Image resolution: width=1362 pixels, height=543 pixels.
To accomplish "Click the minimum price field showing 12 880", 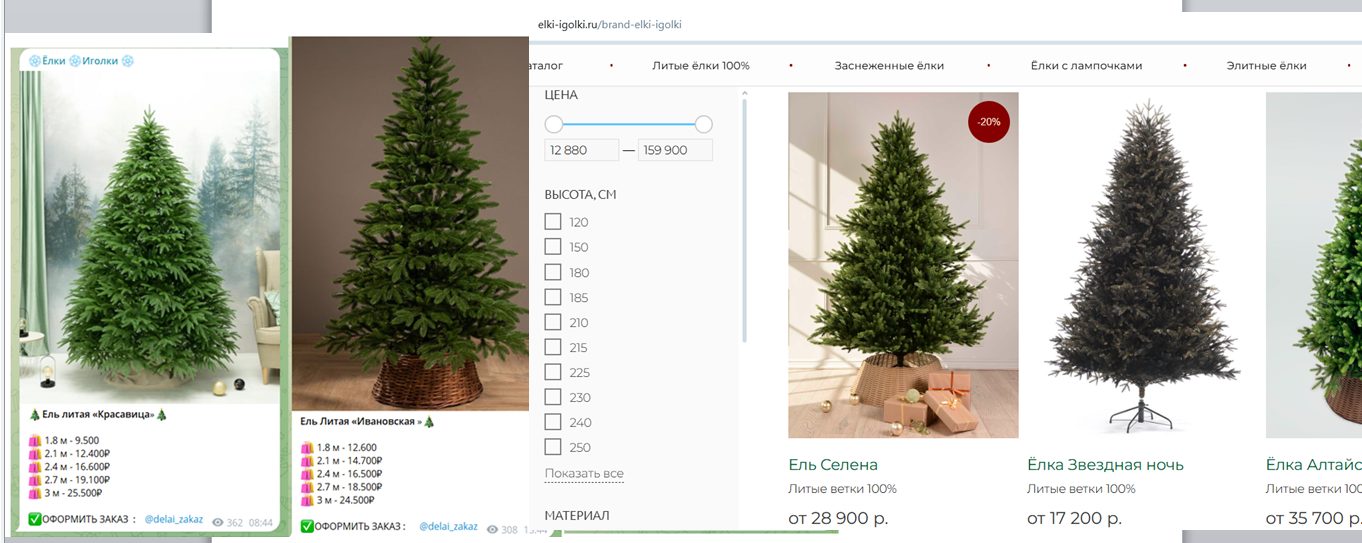I will [x=582, y=150].
